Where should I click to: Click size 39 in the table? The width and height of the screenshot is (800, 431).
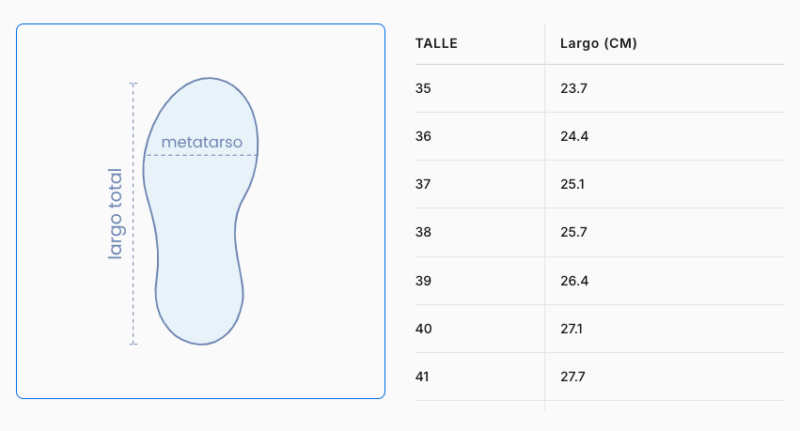coord(423,281)
